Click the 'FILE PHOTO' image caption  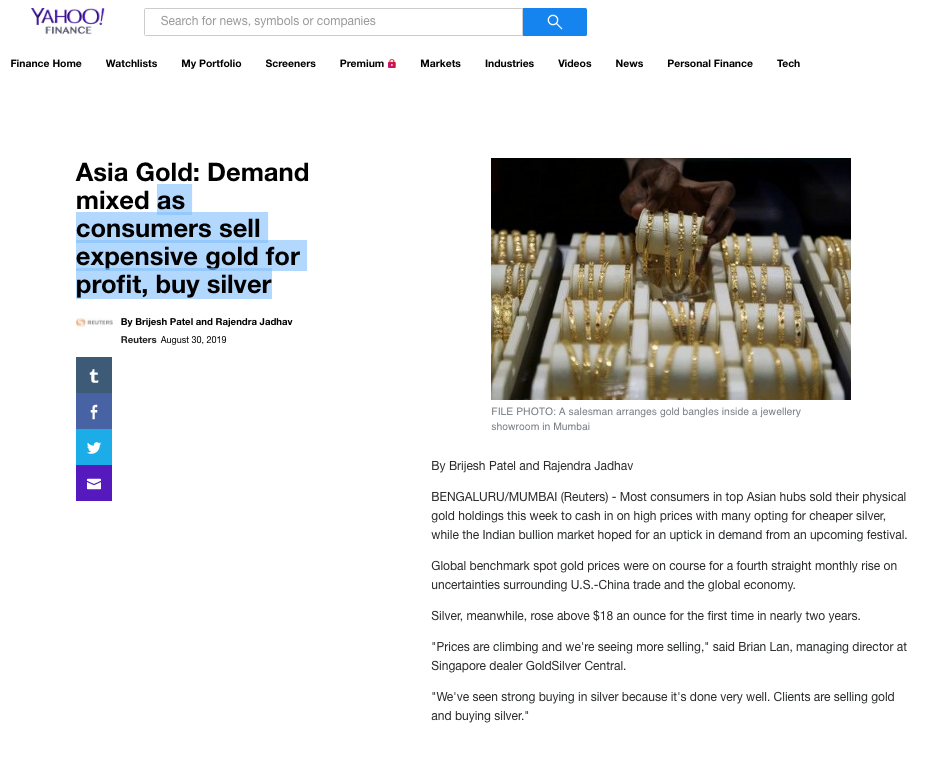(646, 418)
